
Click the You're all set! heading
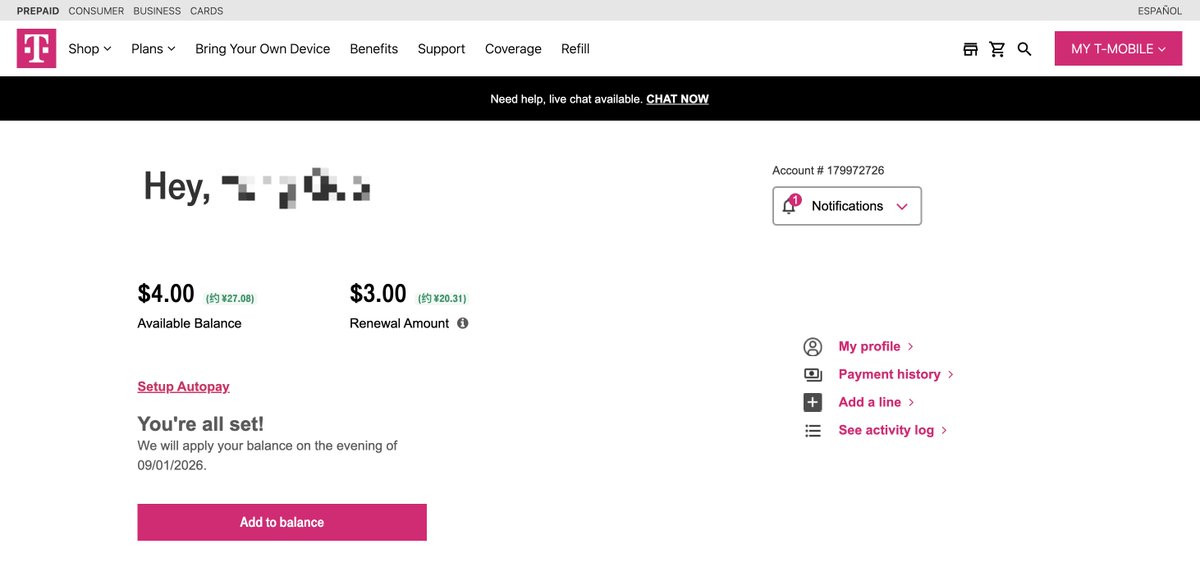pos(201,424)
